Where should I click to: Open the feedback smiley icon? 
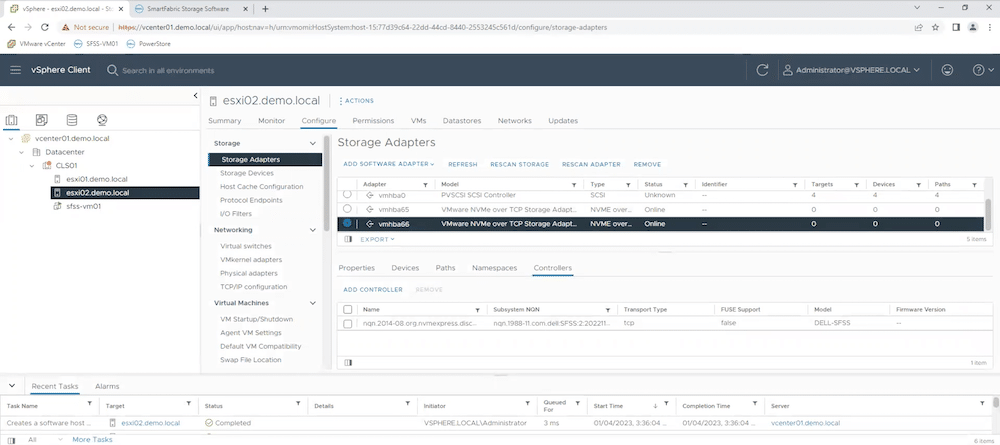point(947,70)
